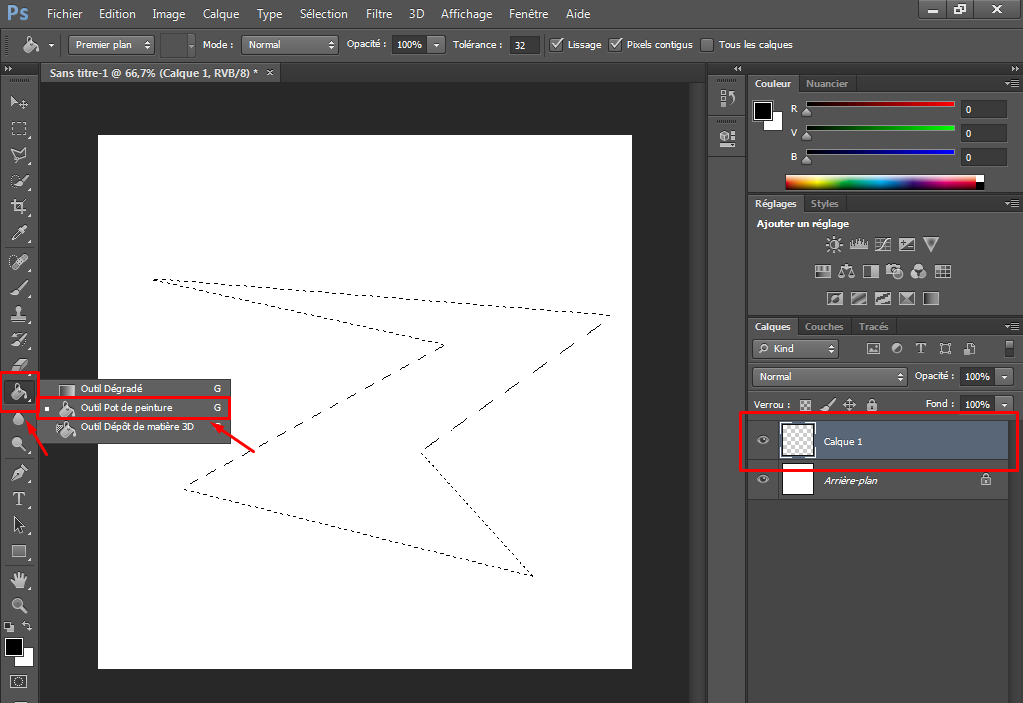Hide the Calque 1 layer

[x=763, y=440]
